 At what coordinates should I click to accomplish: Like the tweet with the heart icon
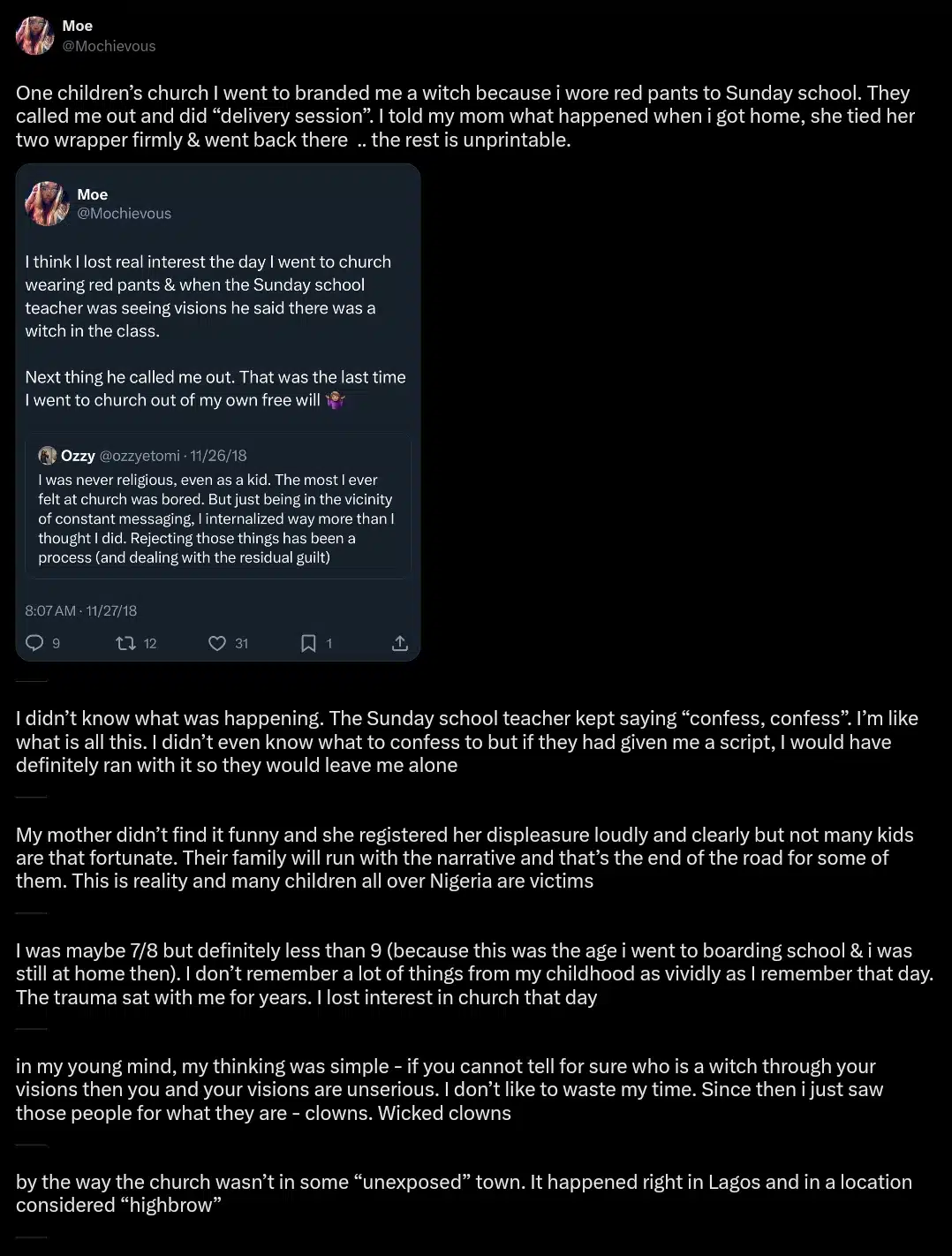tap(217, 643)
